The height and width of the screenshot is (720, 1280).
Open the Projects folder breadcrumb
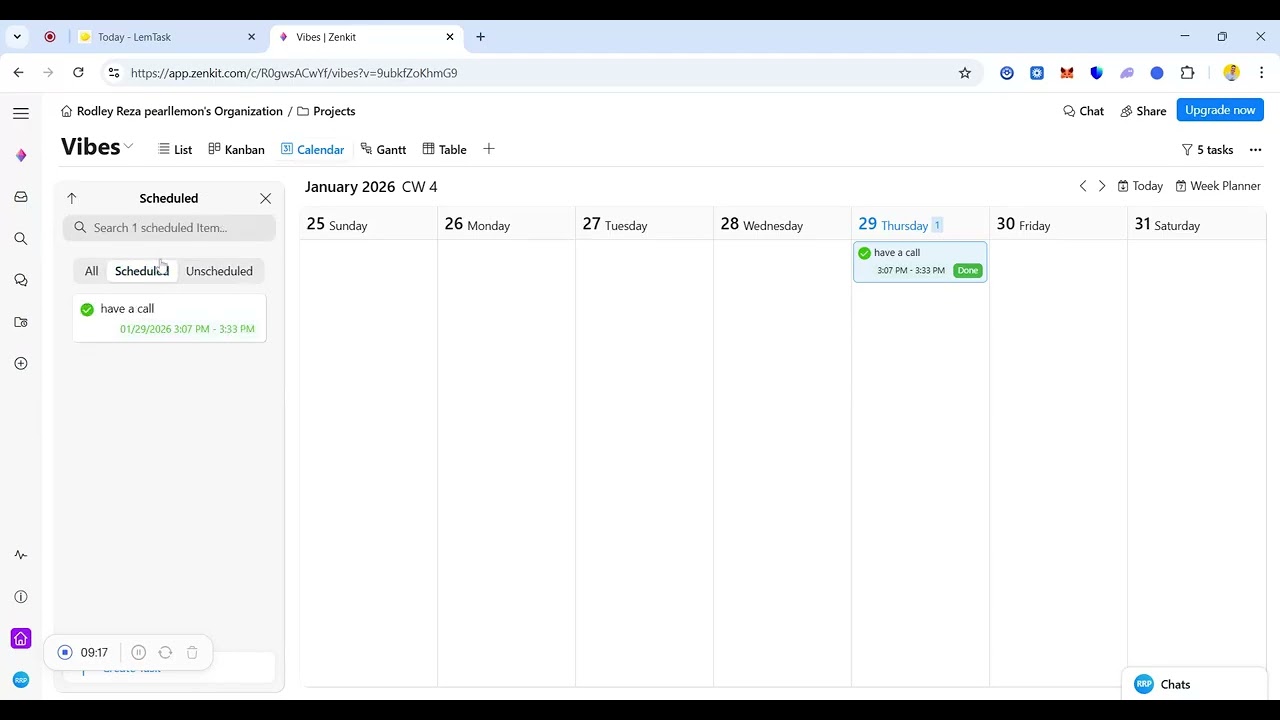coord(326,111)
